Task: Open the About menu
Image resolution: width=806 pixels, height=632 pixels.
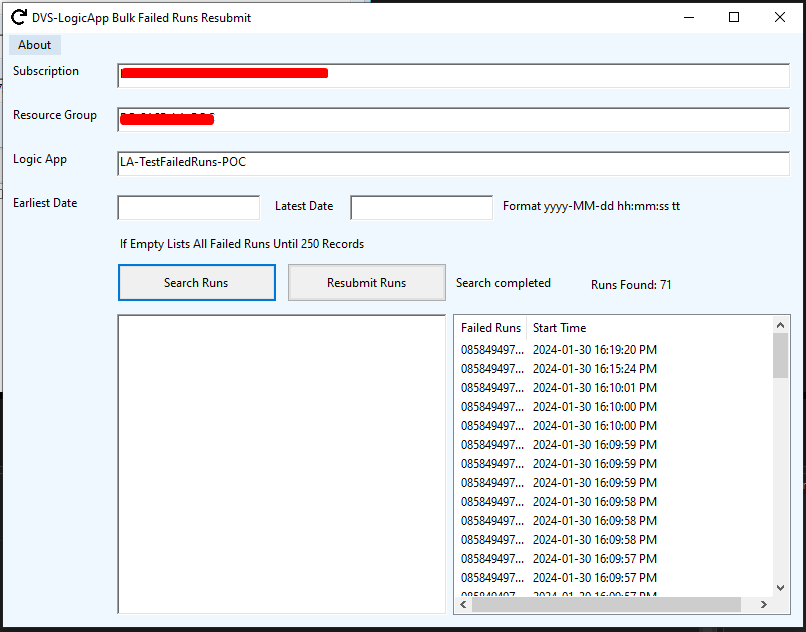Action: click(x=35, y=45)
